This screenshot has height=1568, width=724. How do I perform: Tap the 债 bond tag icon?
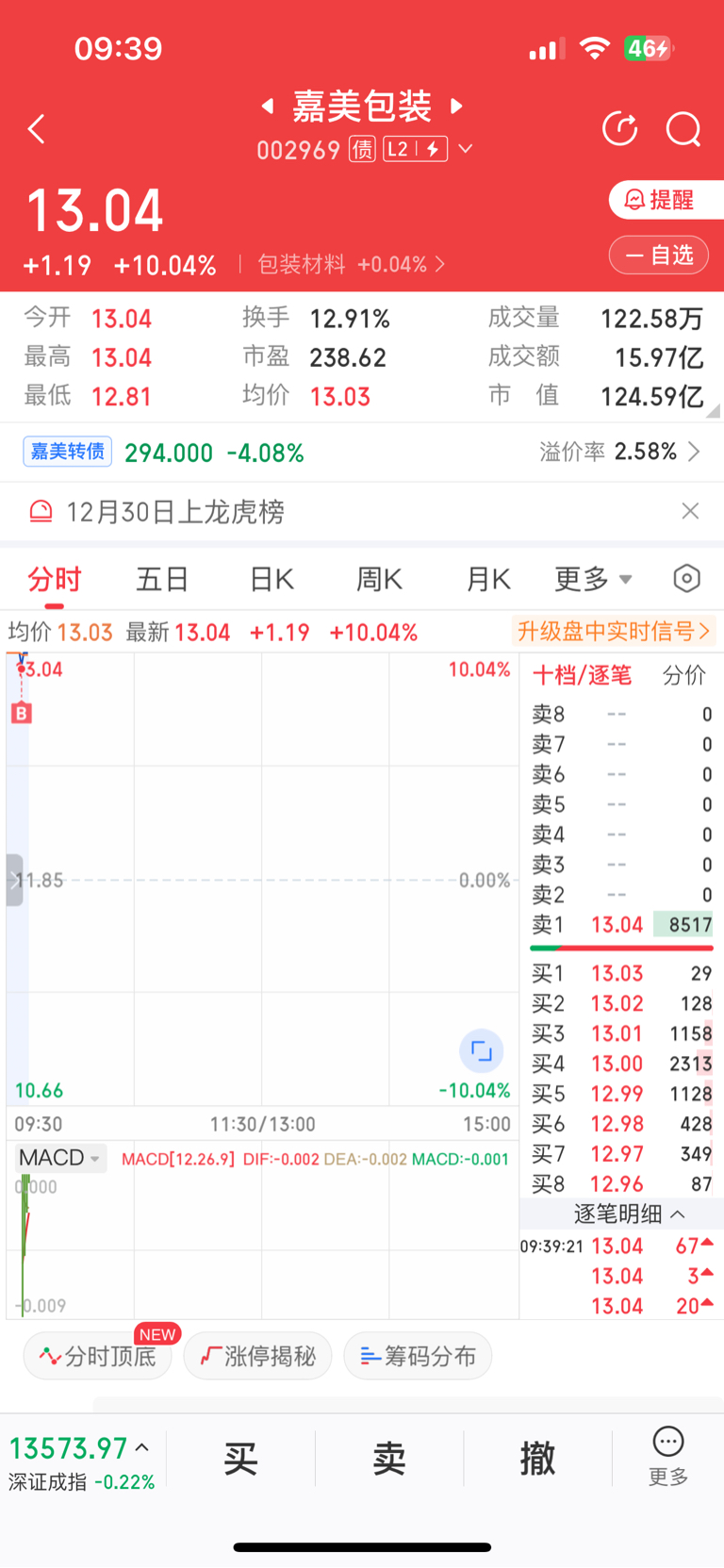(363, 149)
